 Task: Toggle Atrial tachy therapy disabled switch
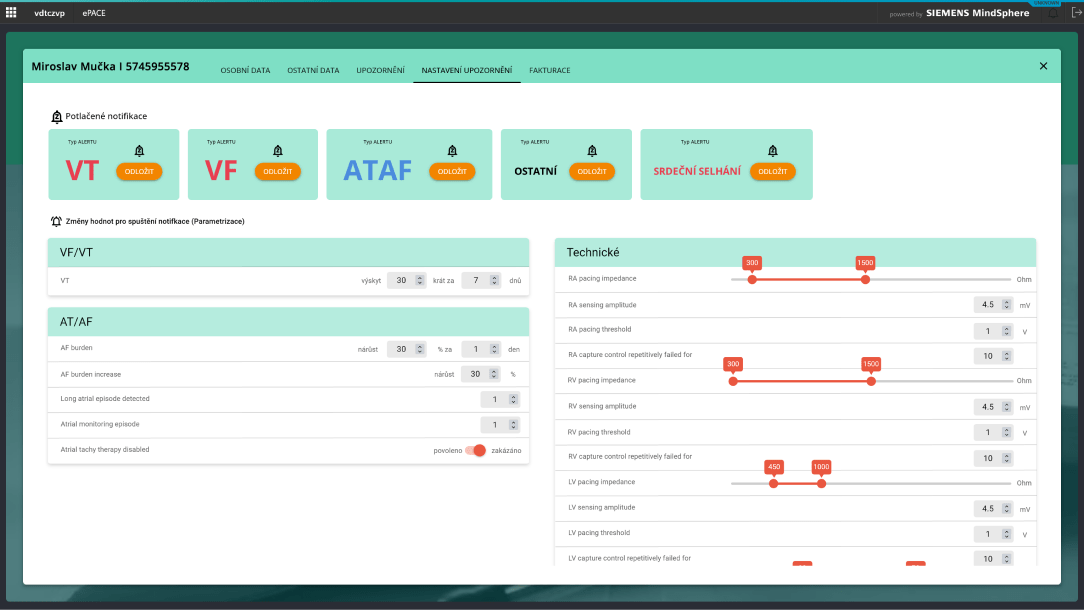pos(475,450)
